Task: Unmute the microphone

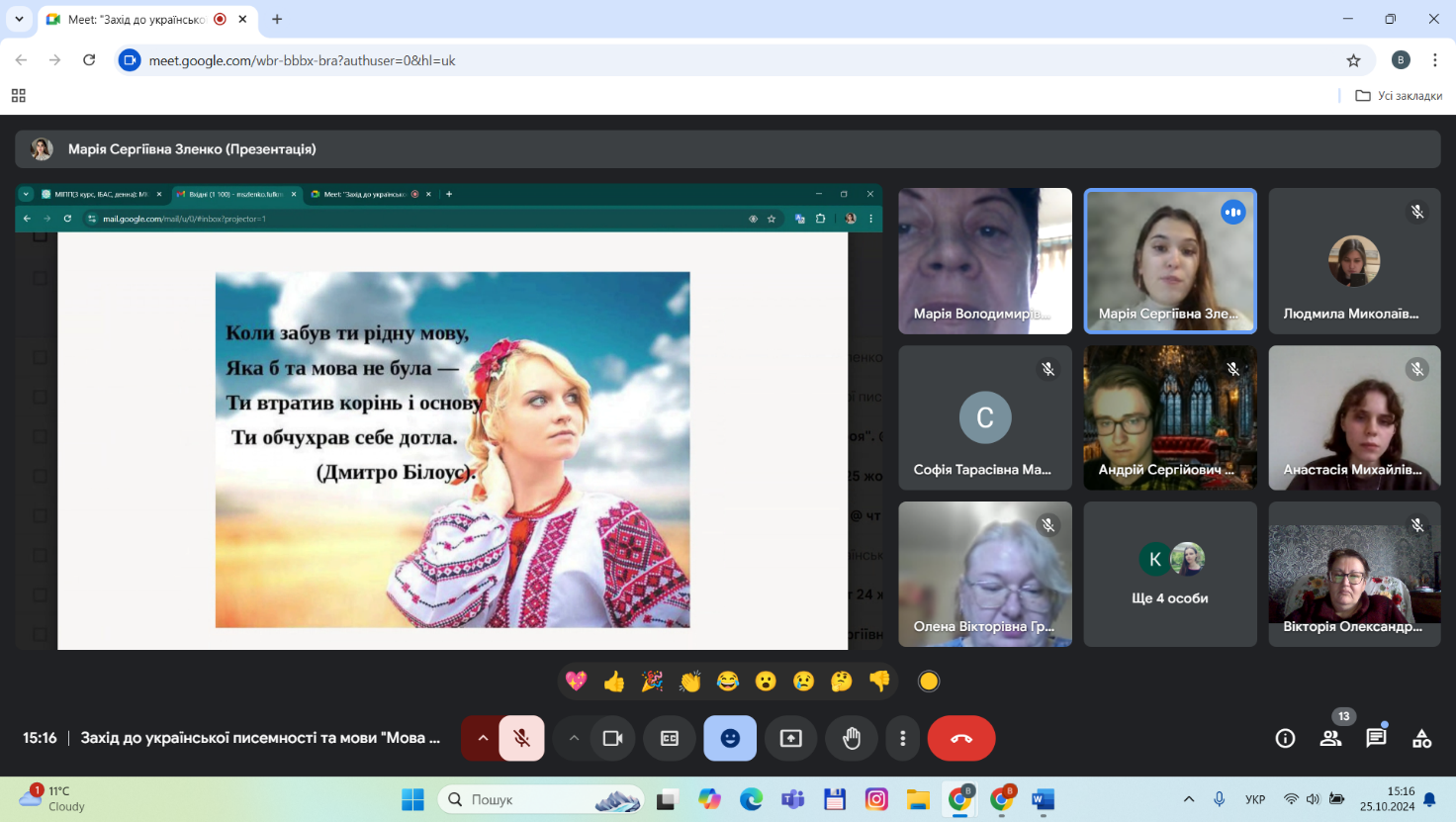Action: tap(521, 738)
